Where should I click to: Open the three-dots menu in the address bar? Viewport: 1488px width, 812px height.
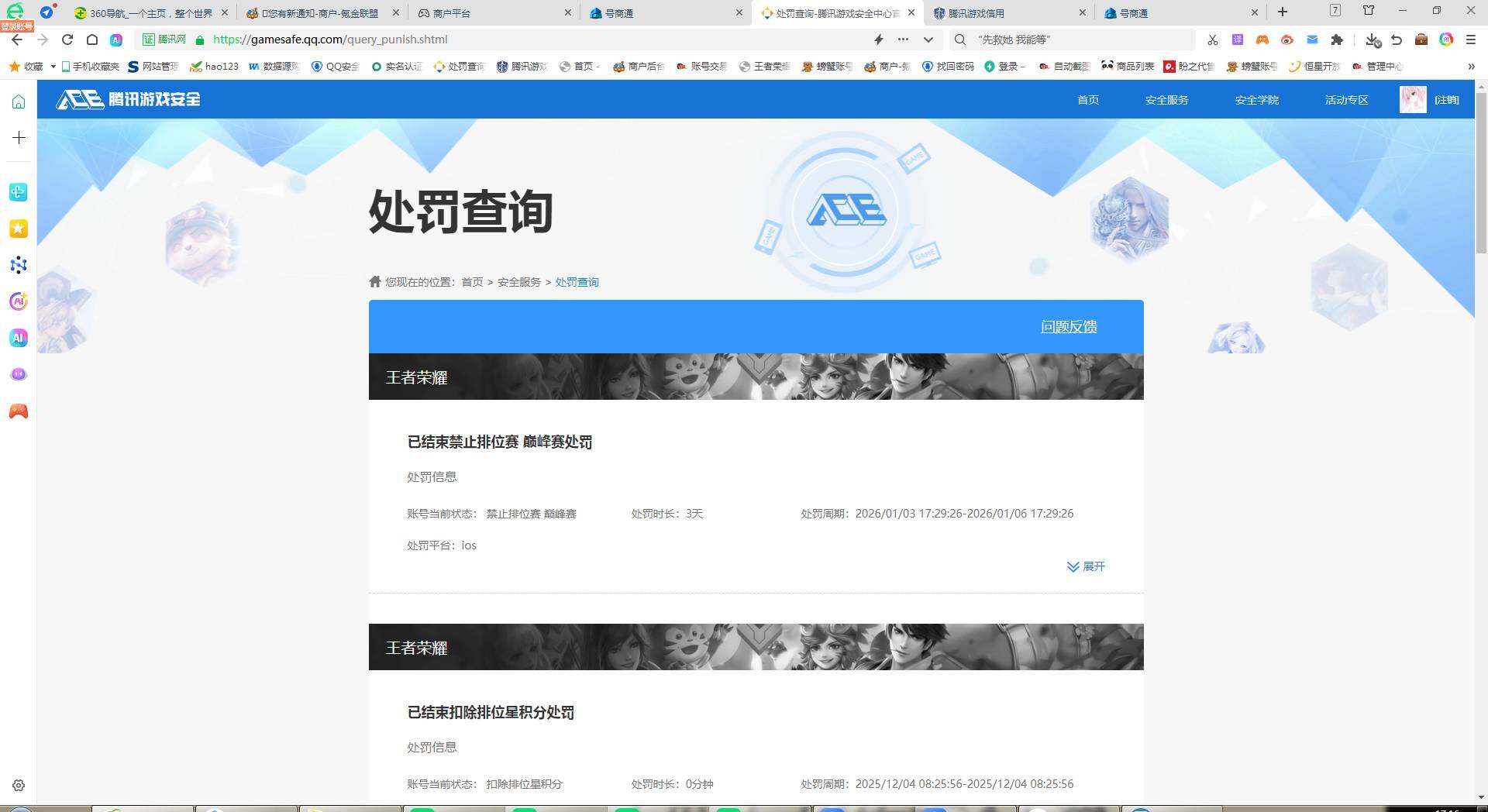click(x=903, y=40)
